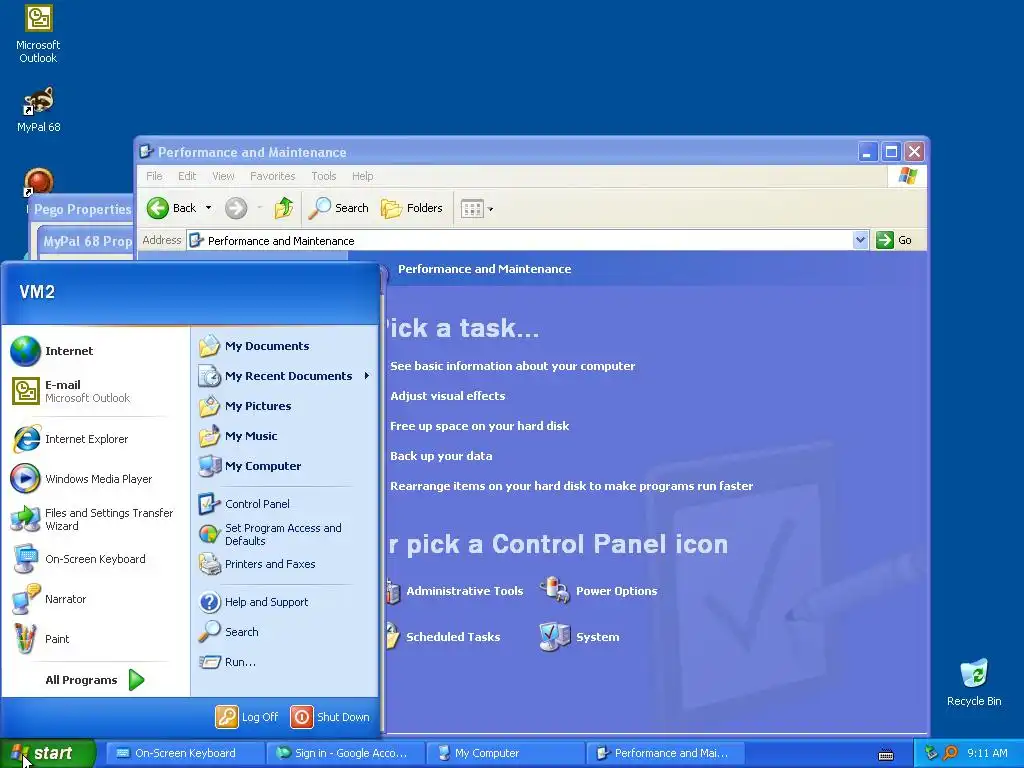Open the Edit menu
This screenshot has height=768, width=1024.
[x=187, y=176]
